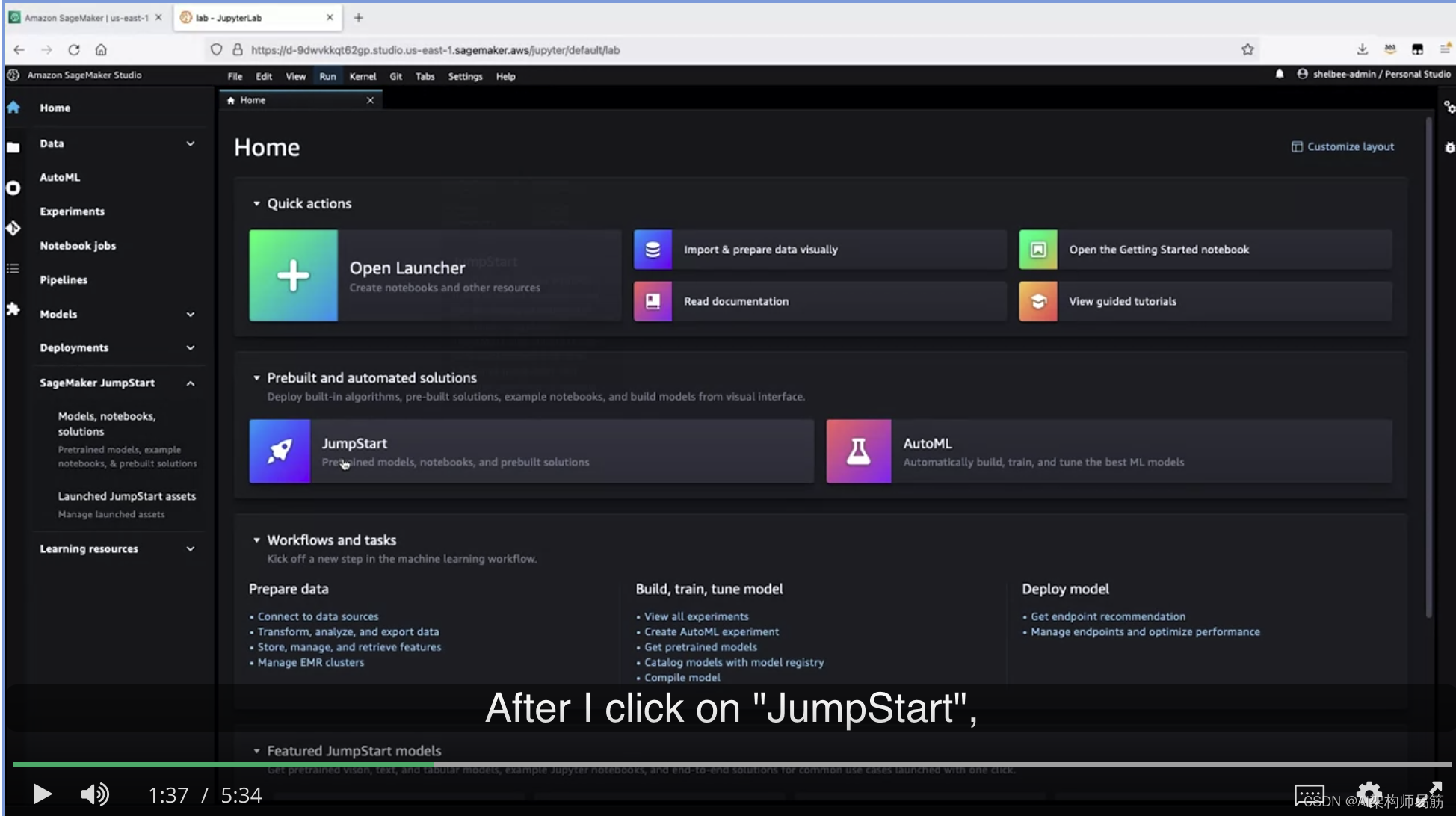Click the Open Getting Started notebook icon
This screenshot has height=816, width=1456.
tap(1038, 249)
